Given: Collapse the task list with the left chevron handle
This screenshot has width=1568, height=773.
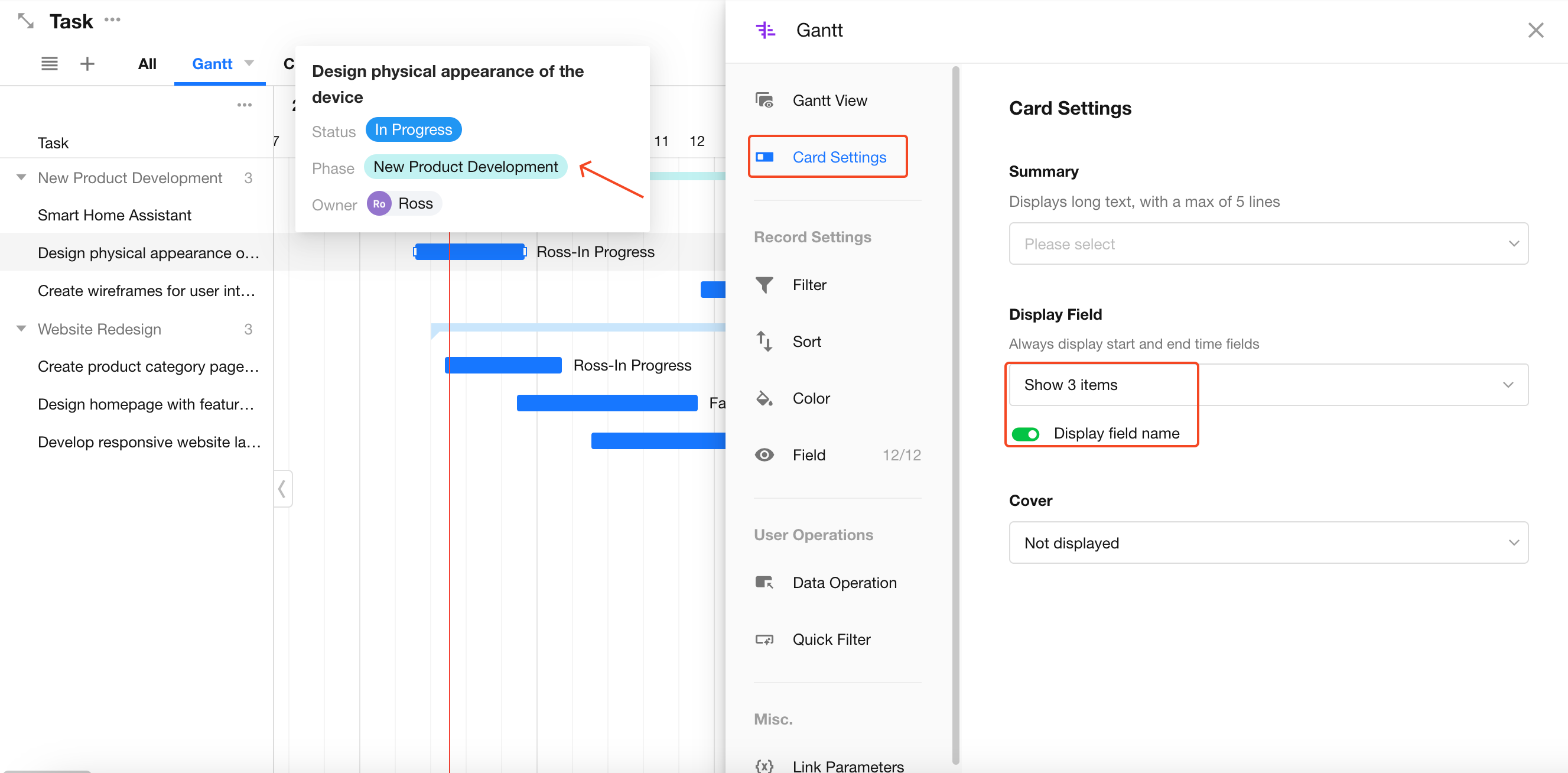Looking at the screenshot, I should pyautogui.click(x=282, y=488).
